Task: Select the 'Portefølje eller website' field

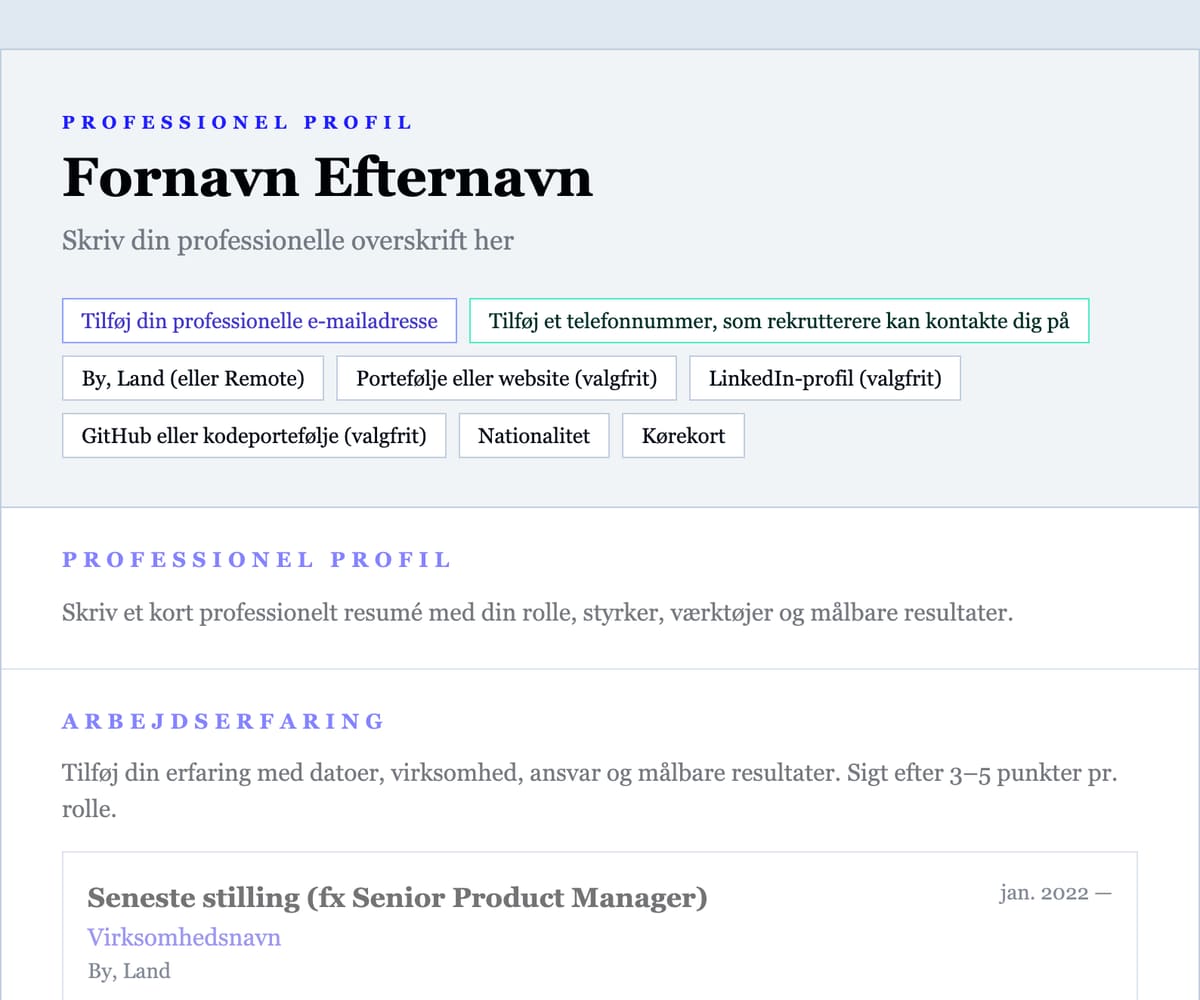Action: click(x=506, y=379)
